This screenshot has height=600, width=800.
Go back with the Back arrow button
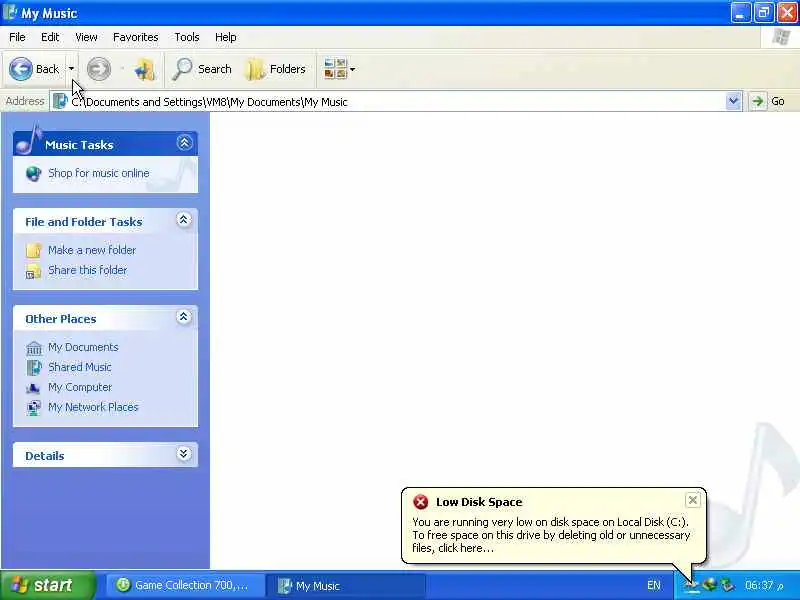[35, 69]
